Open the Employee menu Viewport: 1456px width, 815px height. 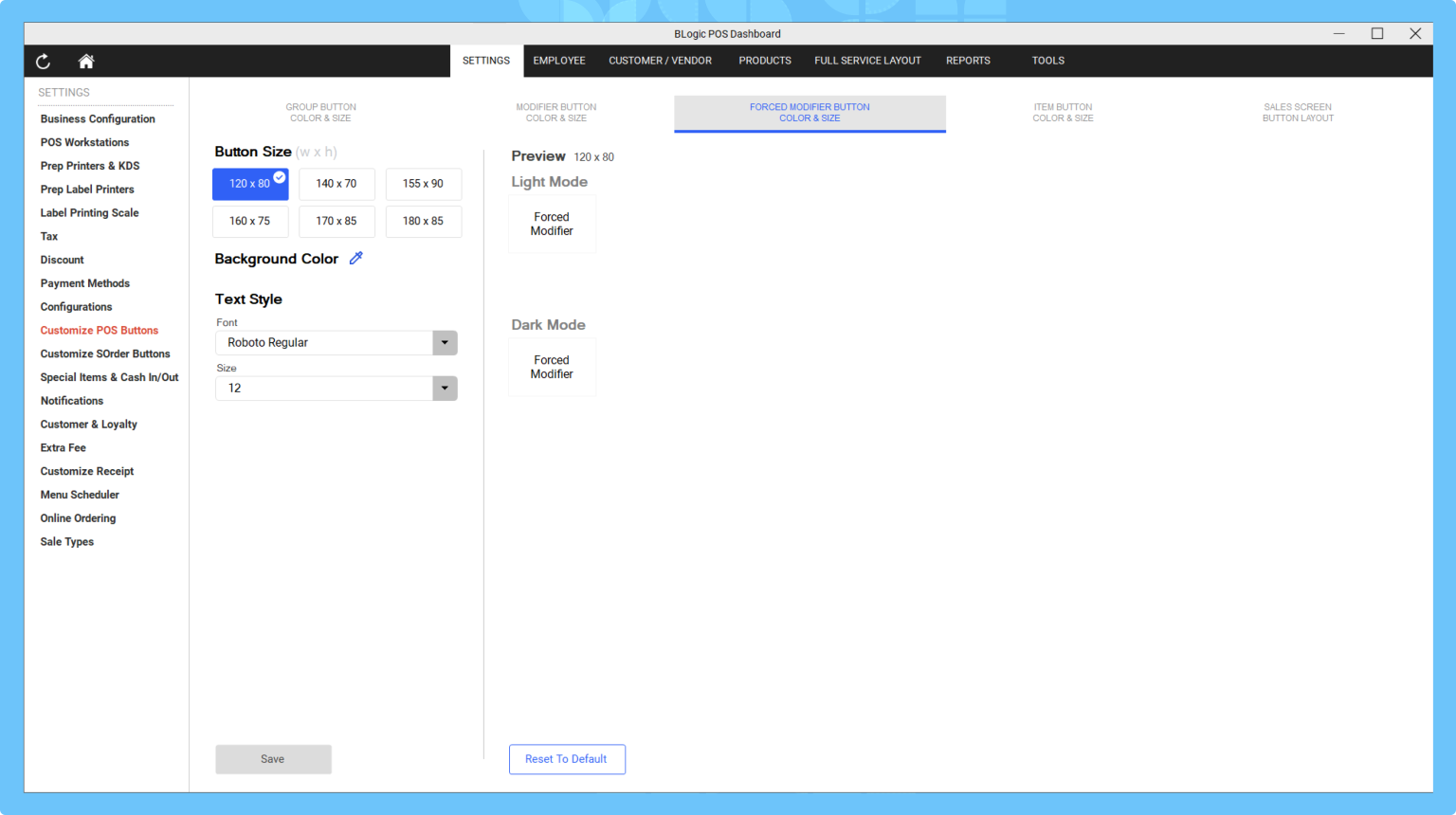(559, 61)
